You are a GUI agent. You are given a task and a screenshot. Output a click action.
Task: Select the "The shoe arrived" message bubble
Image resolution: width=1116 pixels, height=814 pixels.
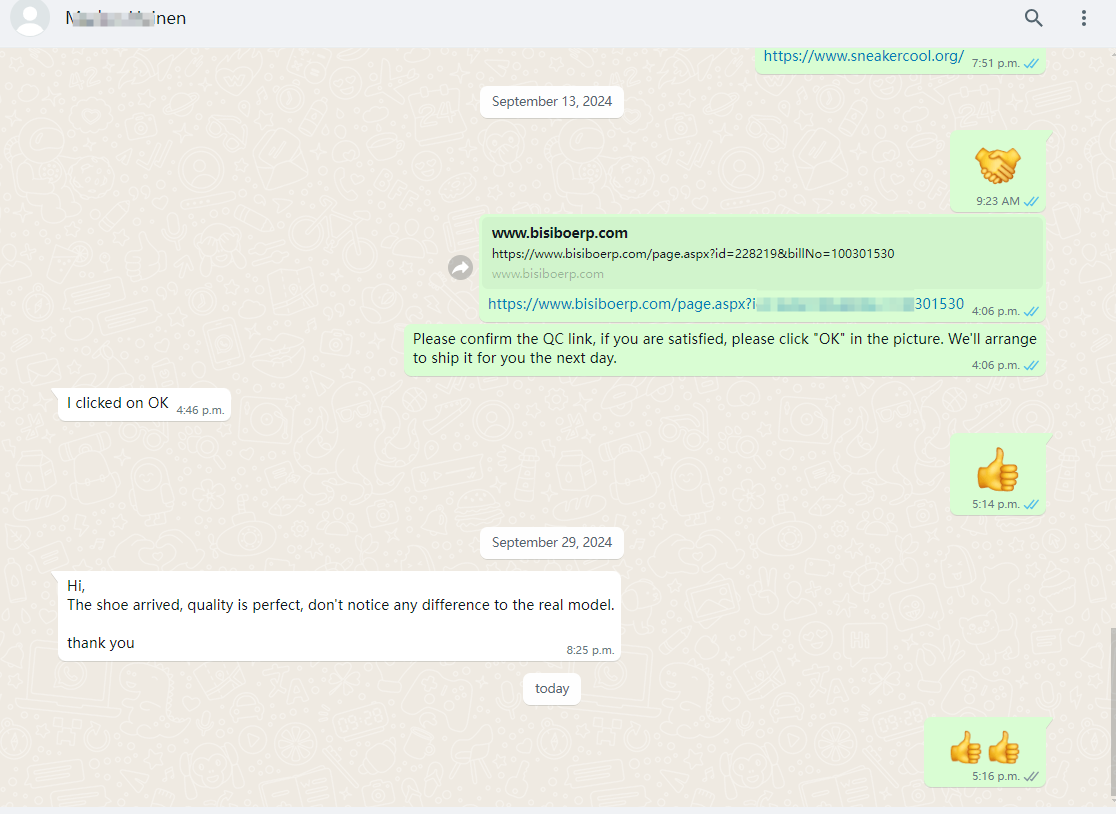(x=340, y=614)
